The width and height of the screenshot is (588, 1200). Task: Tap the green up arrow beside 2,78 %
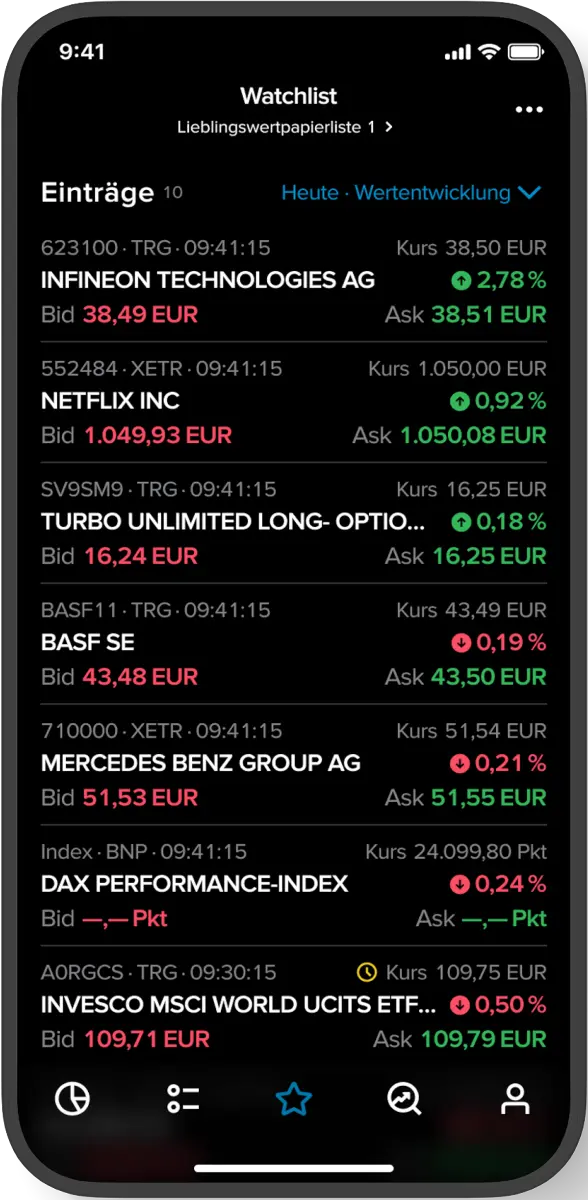click(x=460, y=281)
